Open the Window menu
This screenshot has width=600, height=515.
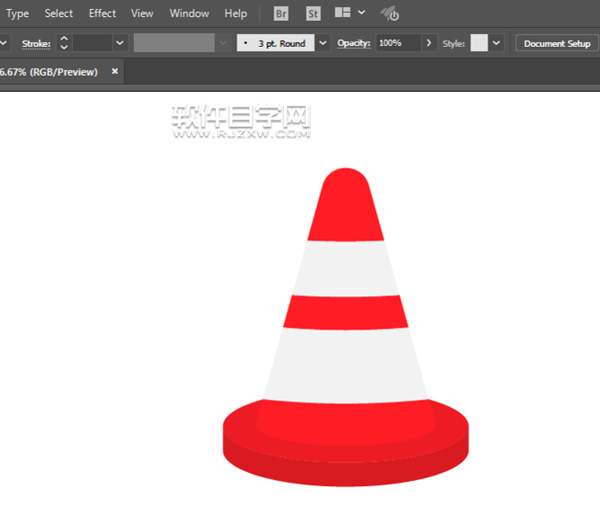189,14
